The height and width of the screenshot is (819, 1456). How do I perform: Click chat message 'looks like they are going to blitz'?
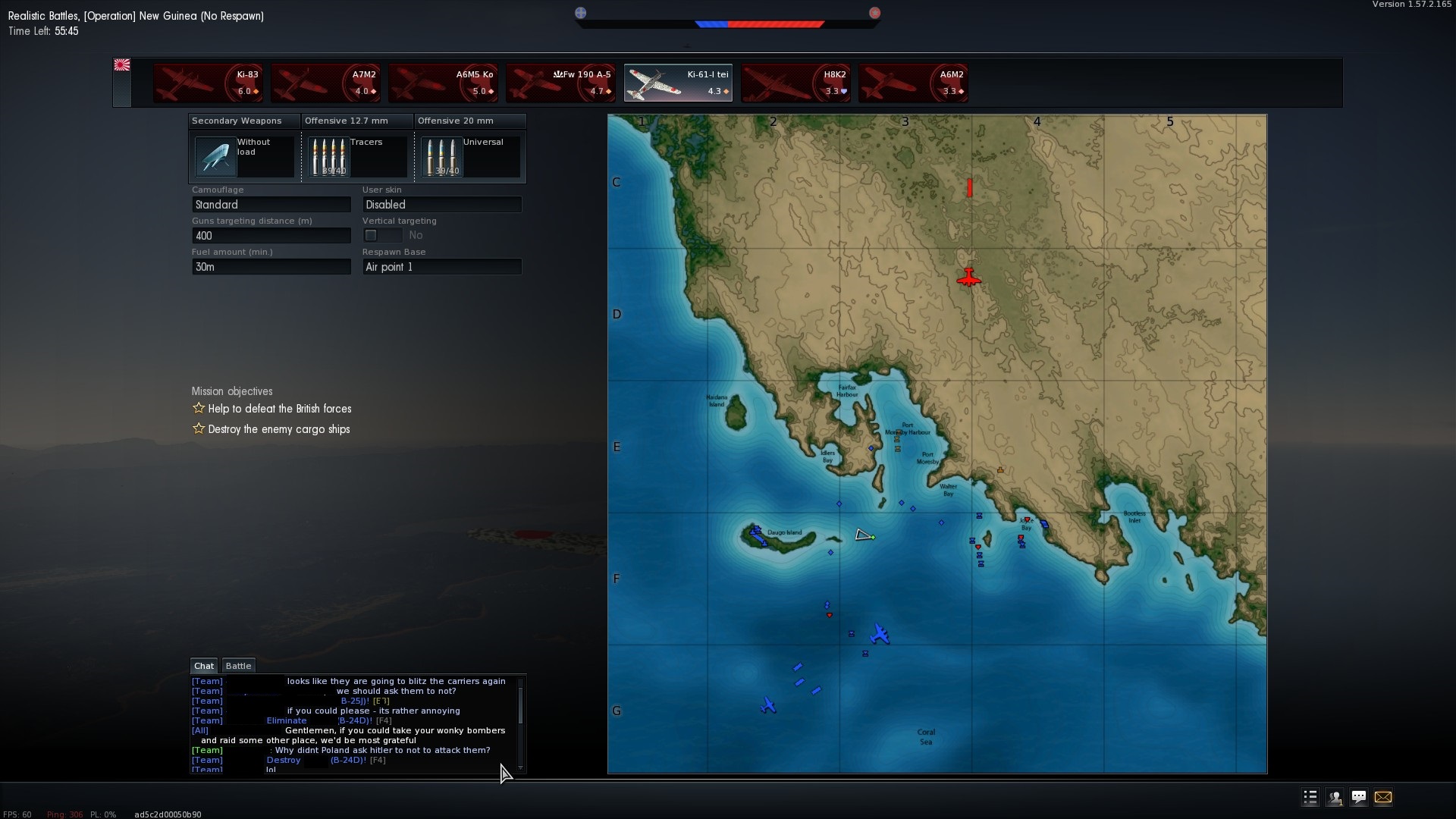coord(396,681)
